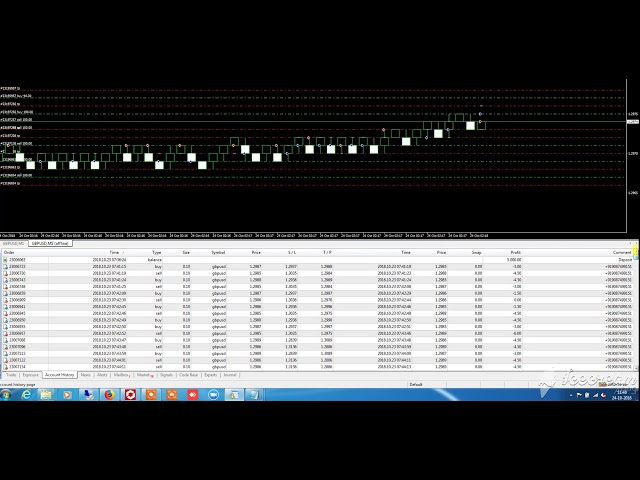640x480 pixels.
Task: Open the Exposure tab
Action: pyautogui.click(x=33, y=375)
